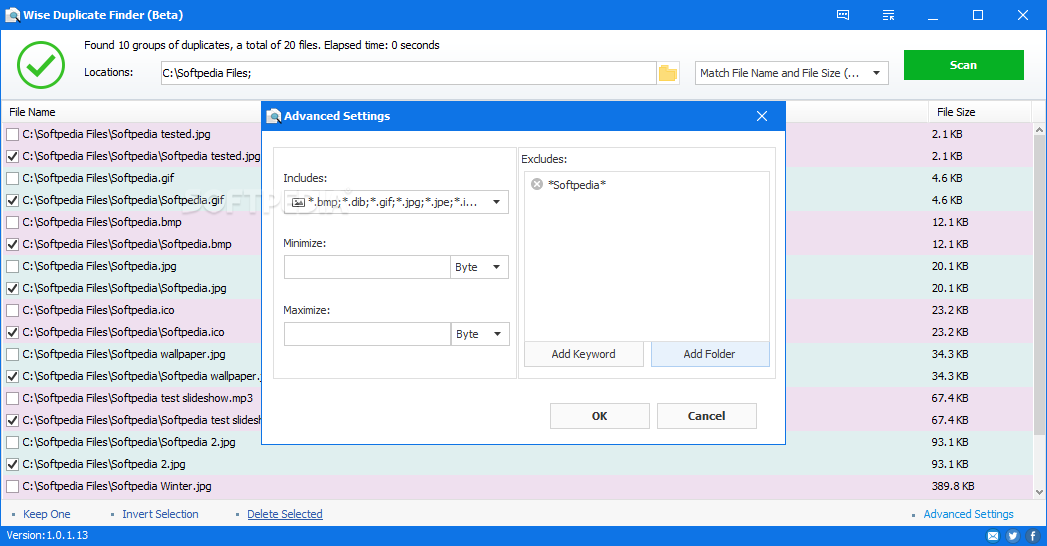The width and height of the screenshot is (1047, 546).
Task: Open the Twitter icon in status bar
Action: (x=1013, y=535)
